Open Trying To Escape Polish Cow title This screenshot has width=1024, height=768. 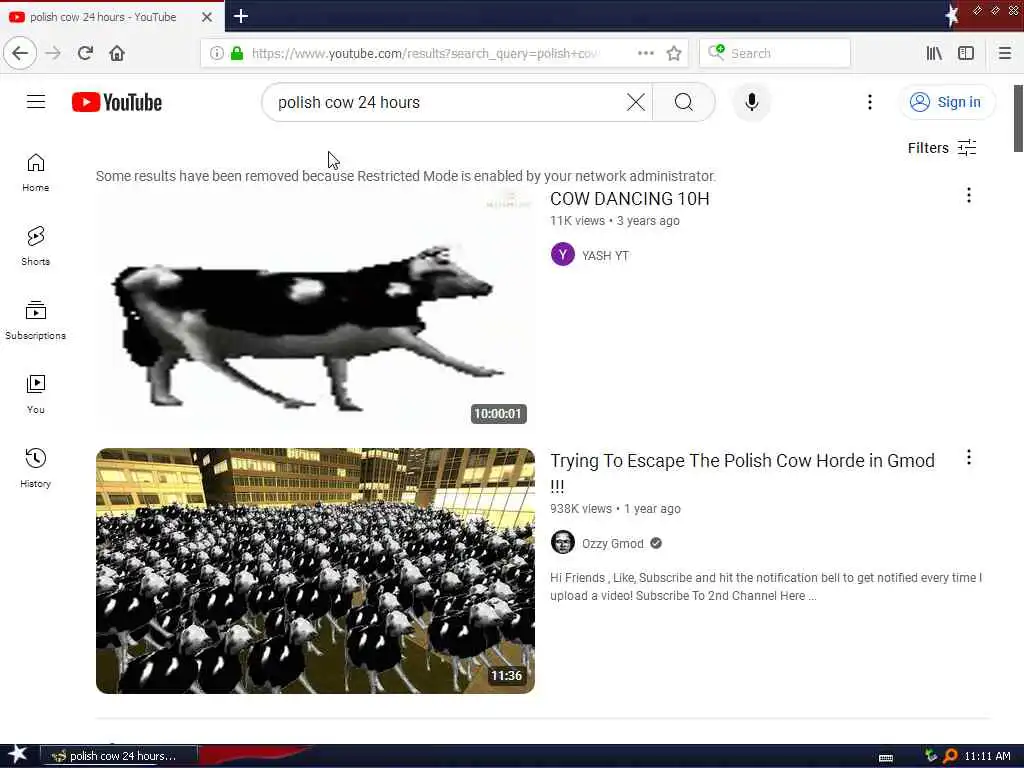click(743, 473)
